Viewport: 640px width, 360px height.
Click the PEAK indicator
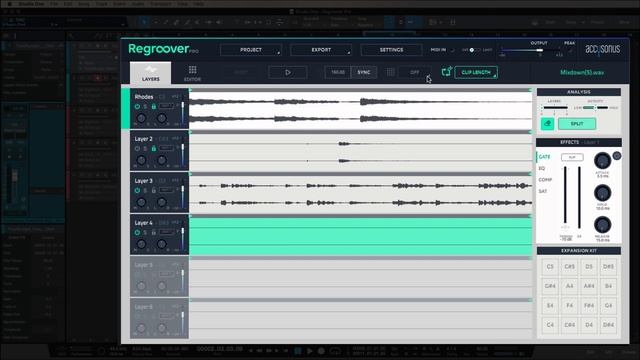[569, 51]
